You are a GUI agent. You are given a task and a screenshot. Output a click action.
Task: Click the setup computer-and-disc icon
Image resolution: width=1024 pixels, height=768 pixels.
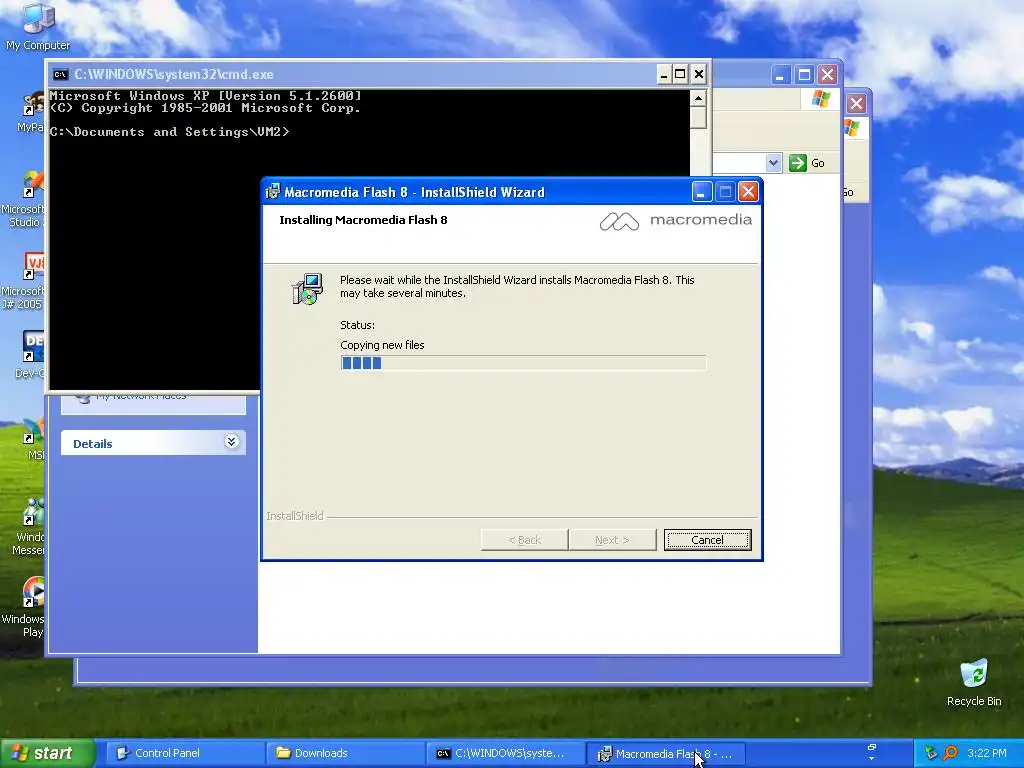click(307, 289)
